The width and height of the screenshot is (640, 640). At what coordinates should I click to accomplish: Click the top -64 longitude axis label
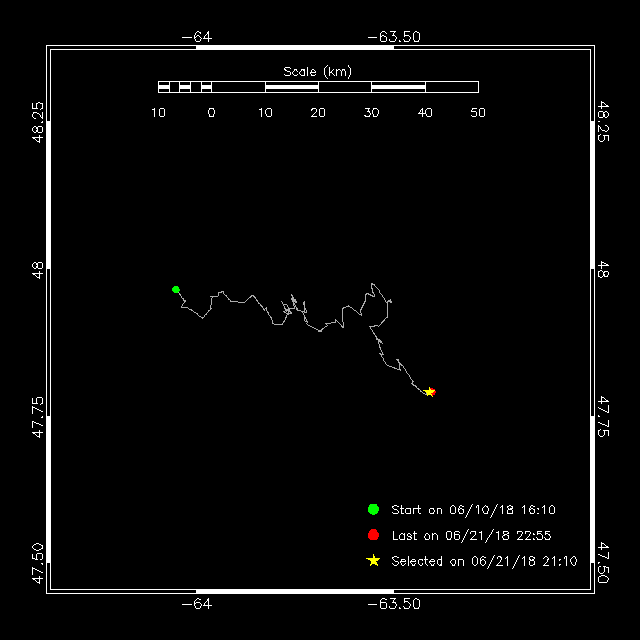click(x=197, y=37)
